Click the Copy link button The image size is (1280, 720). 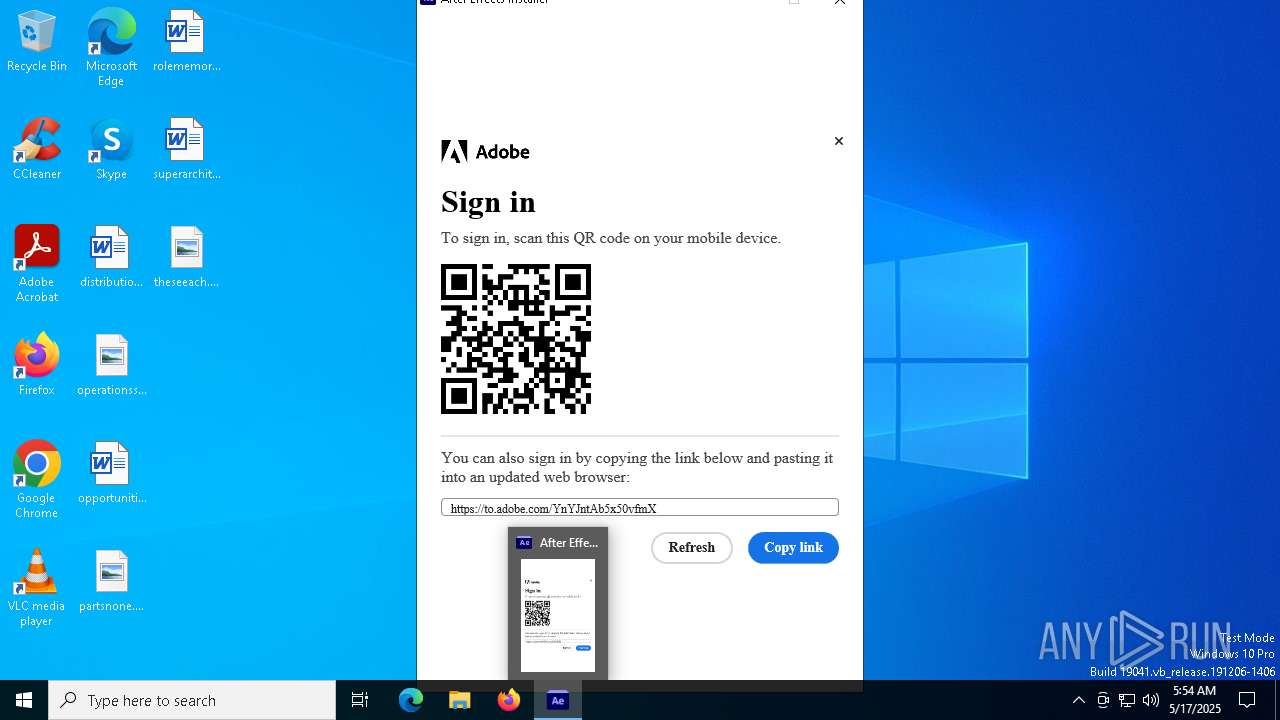click(793, 548)
